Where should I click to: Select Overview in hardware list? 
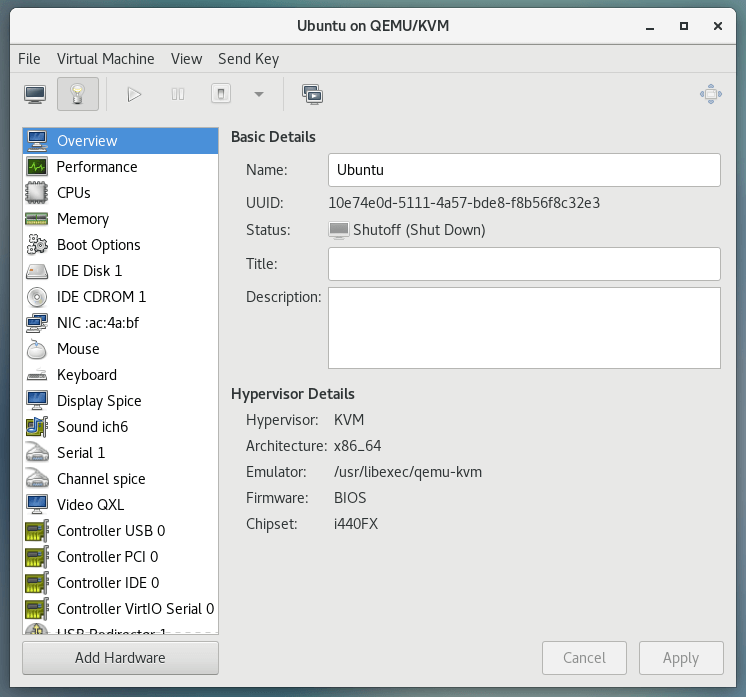pos(120,141)
